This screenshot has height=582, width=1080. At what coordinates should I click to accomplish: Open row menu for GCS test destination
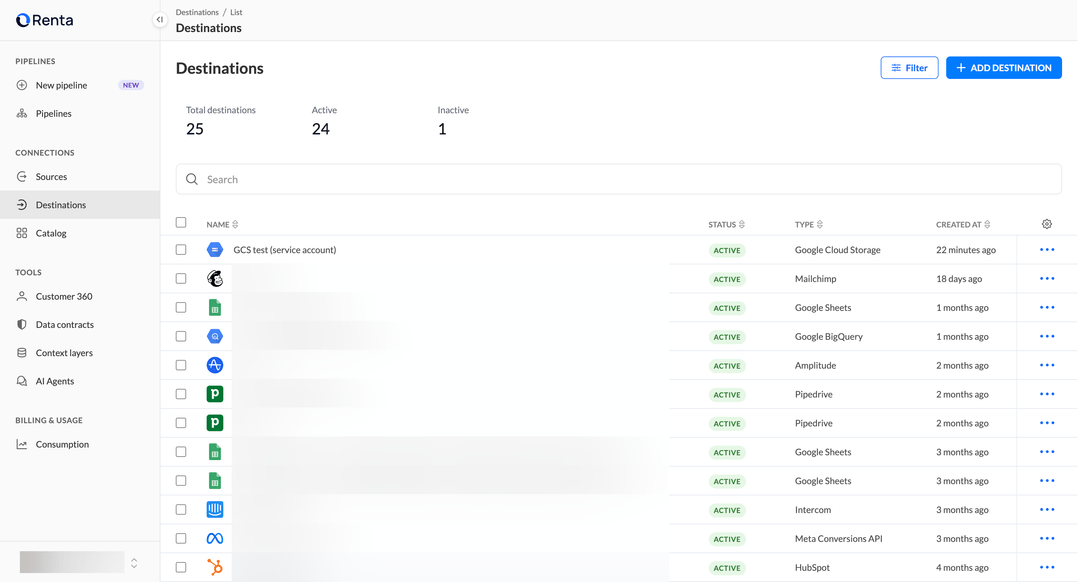pyautogui.click(x=1047, y=250)
